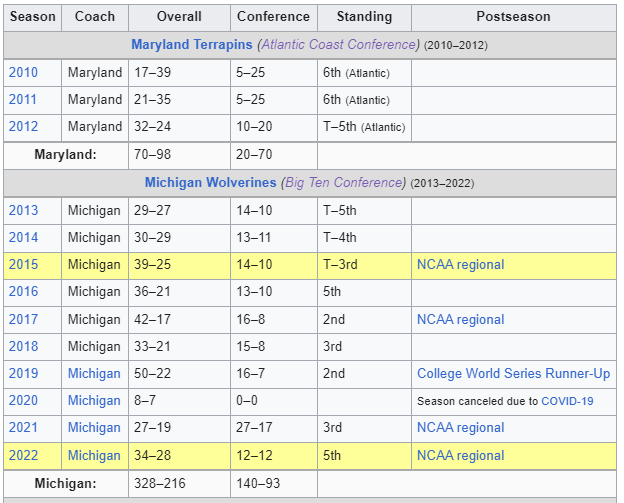Open the Maryland Terrapins link
This screenshot has height=503, width=624.
192,45
